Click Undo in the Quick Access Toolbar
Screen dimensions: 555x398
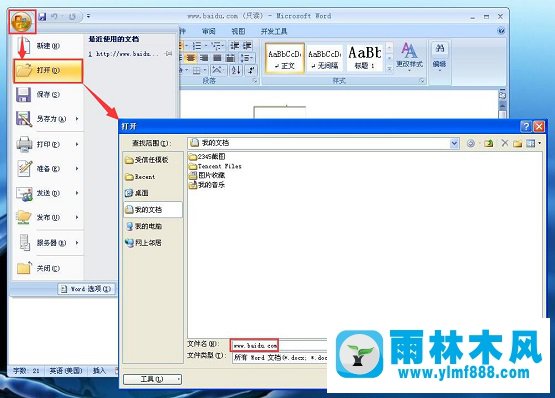(55, 17)
